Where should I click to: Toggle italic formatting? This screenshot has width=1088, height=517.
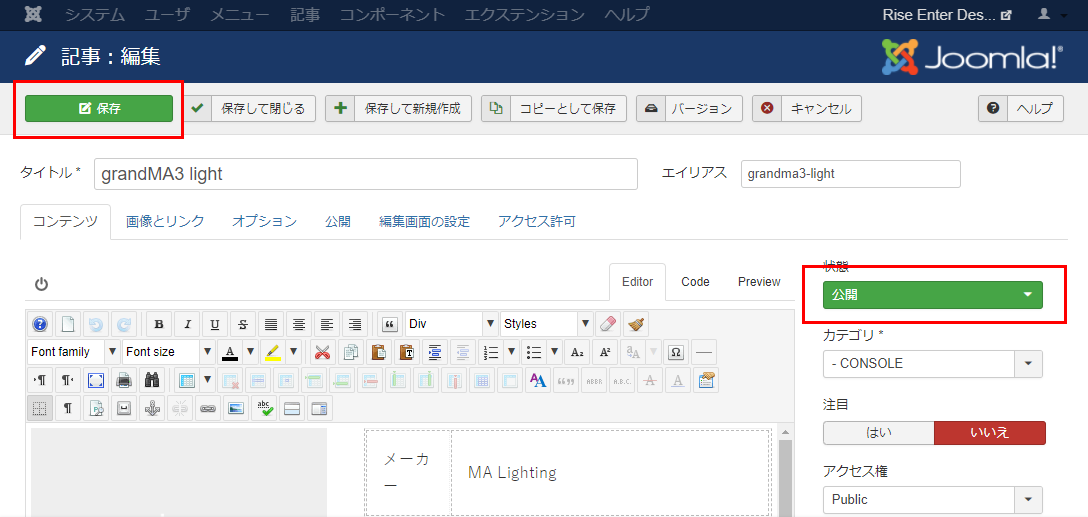(x=187, y=324)
